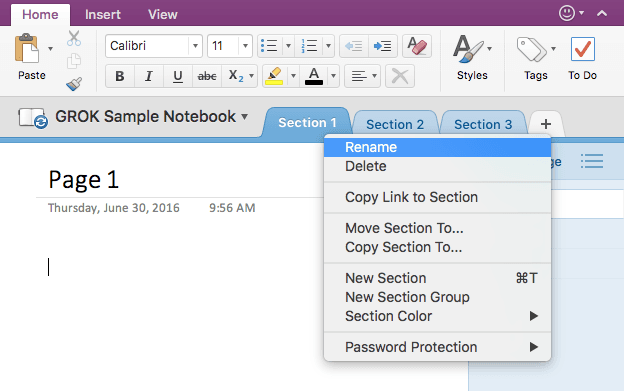
Task: Open the highlight color picker arrow
Action: (x=293, y=76)
